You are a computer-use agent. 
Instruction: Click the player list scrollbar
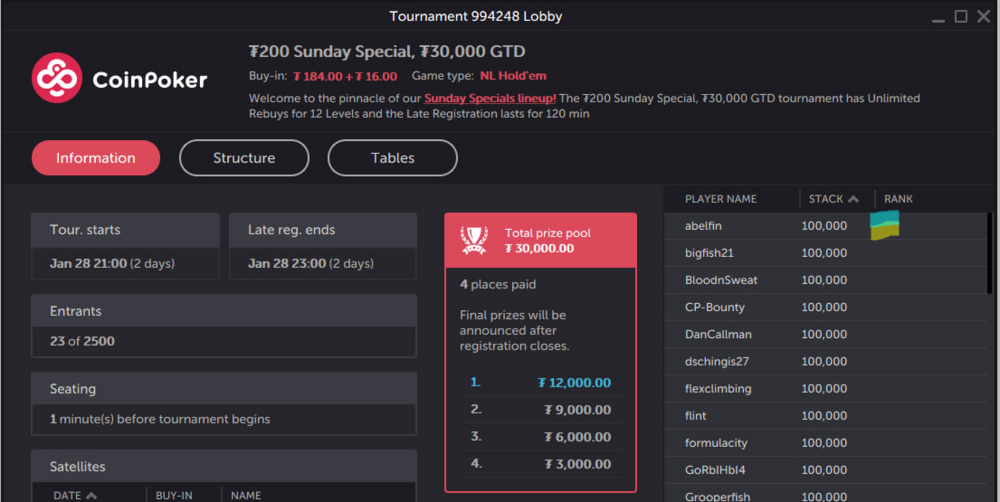point(990,253)
